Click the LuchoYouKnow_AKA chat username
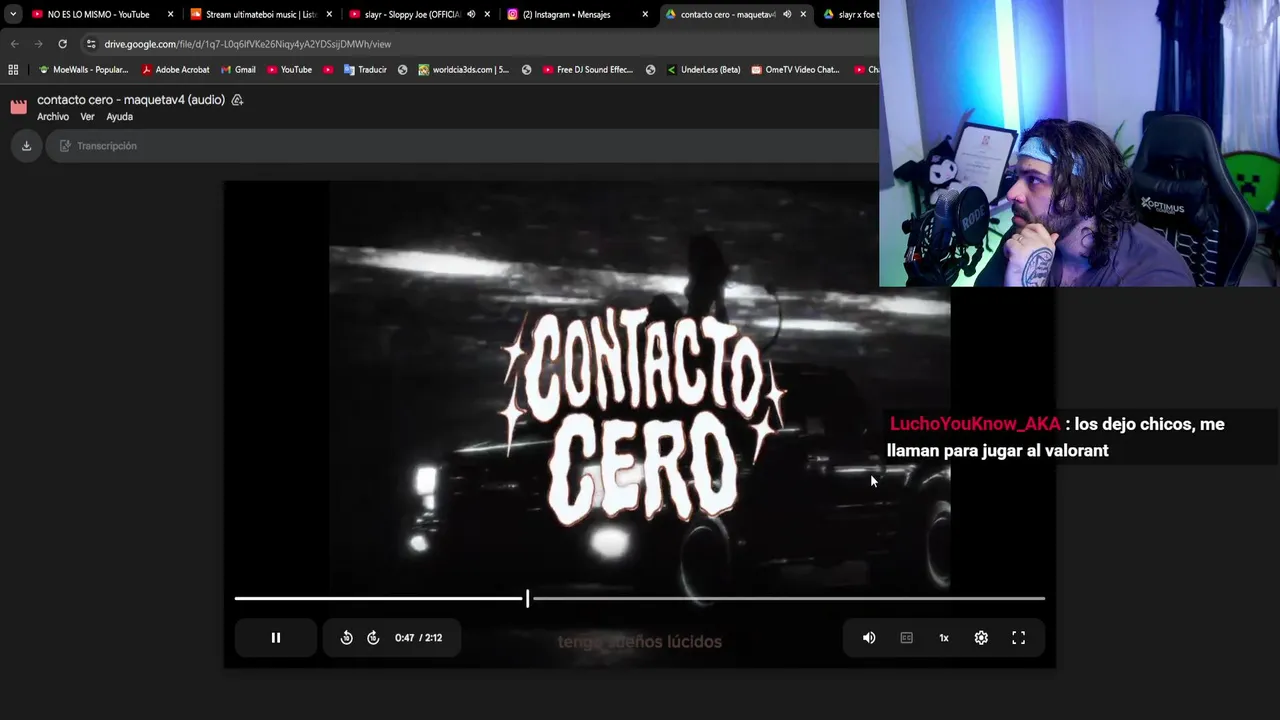Image resolution: width=1280 pixels, height=720 pixels. (975, 424)
